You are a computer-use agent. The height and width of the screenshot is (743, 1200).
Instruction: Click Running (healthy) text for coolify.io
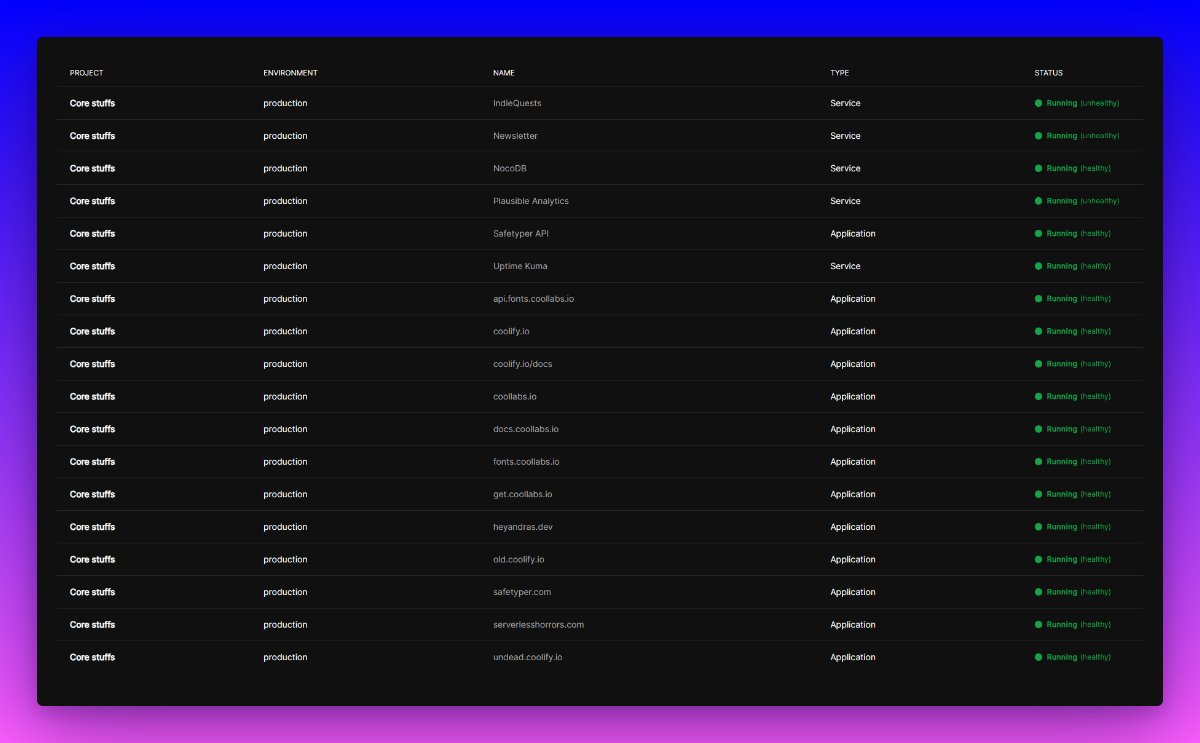click(1079, 331)
